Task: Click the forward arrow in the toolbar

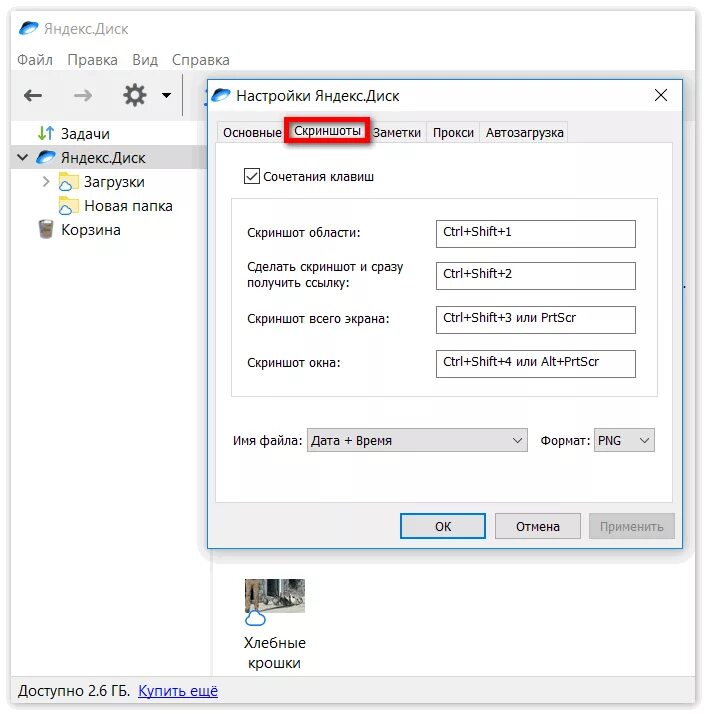Action: (82, 96)
